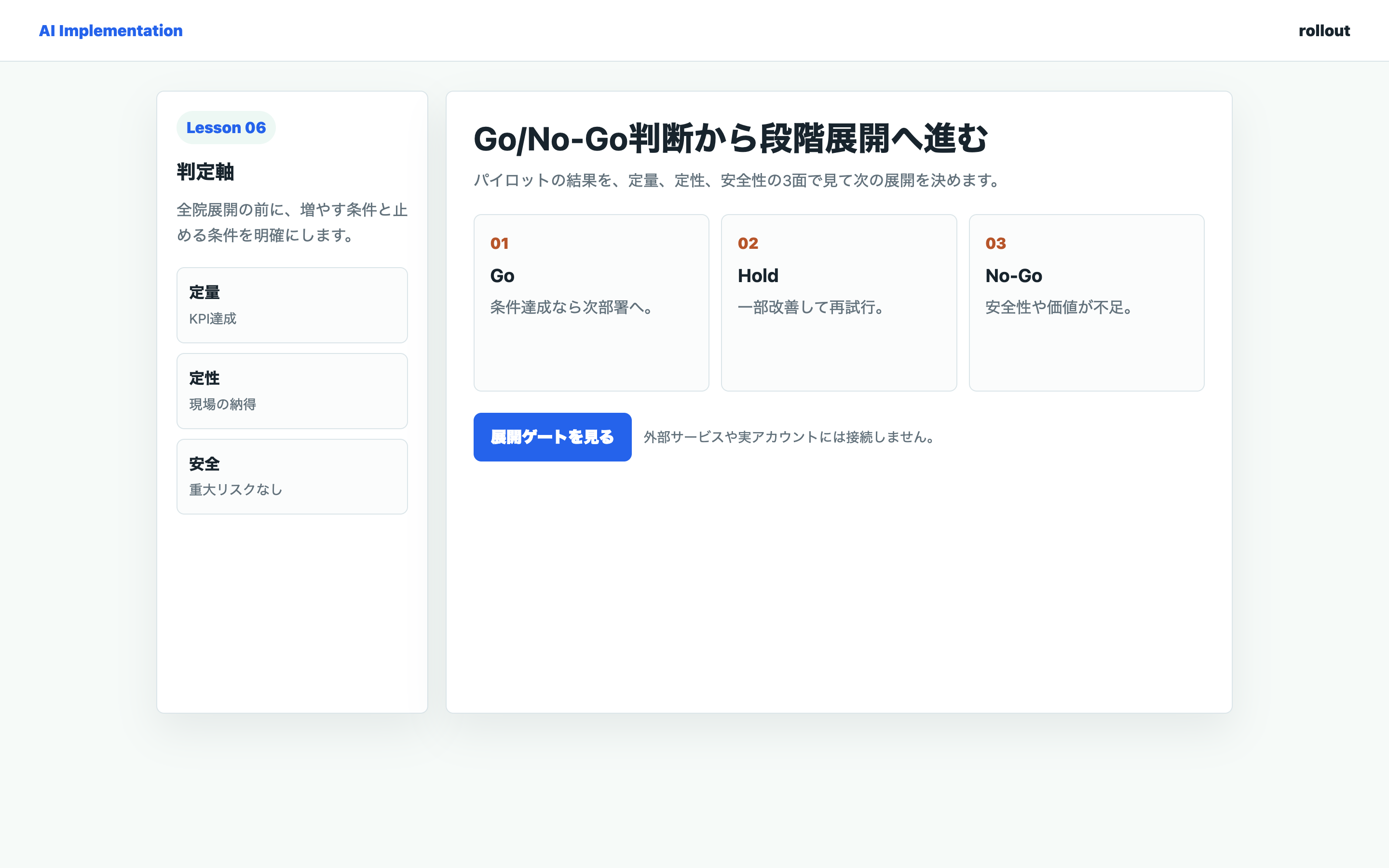The width and height of the screenshot is (1389, 868).
Task: Open the 安全 重大リスクなし card
Action: 292,476
